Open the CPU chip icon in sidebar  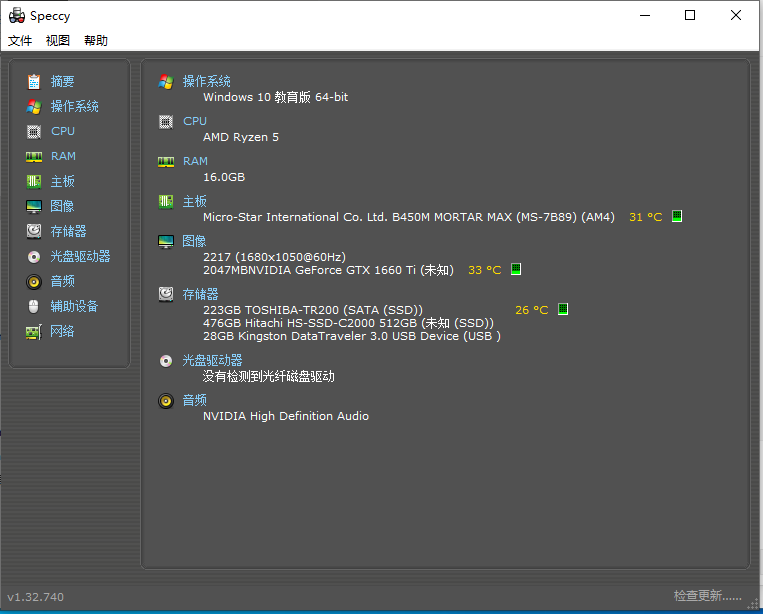click(34, 131)
